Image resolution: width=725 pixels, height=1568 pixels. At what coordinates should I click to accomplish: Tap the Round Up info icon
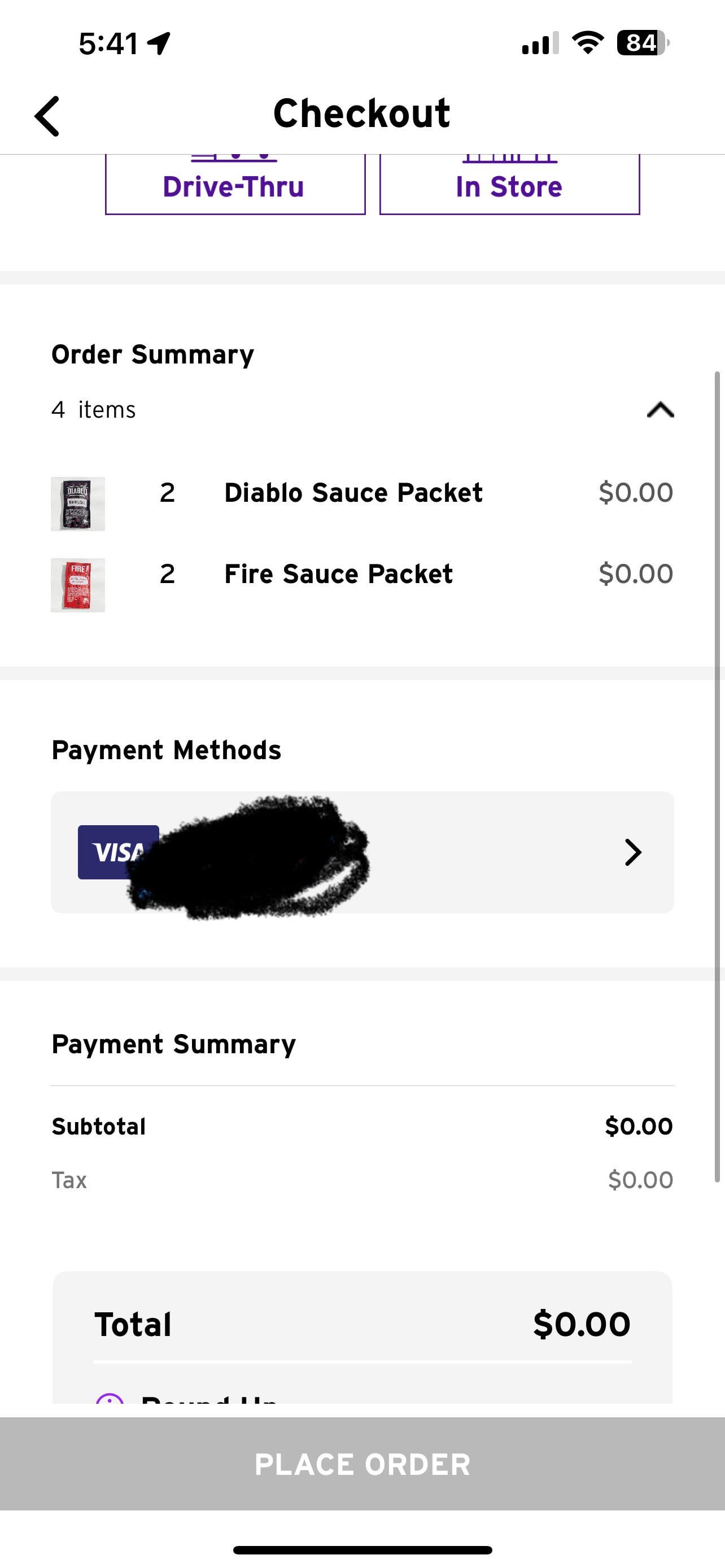[x=110, y=1399]
